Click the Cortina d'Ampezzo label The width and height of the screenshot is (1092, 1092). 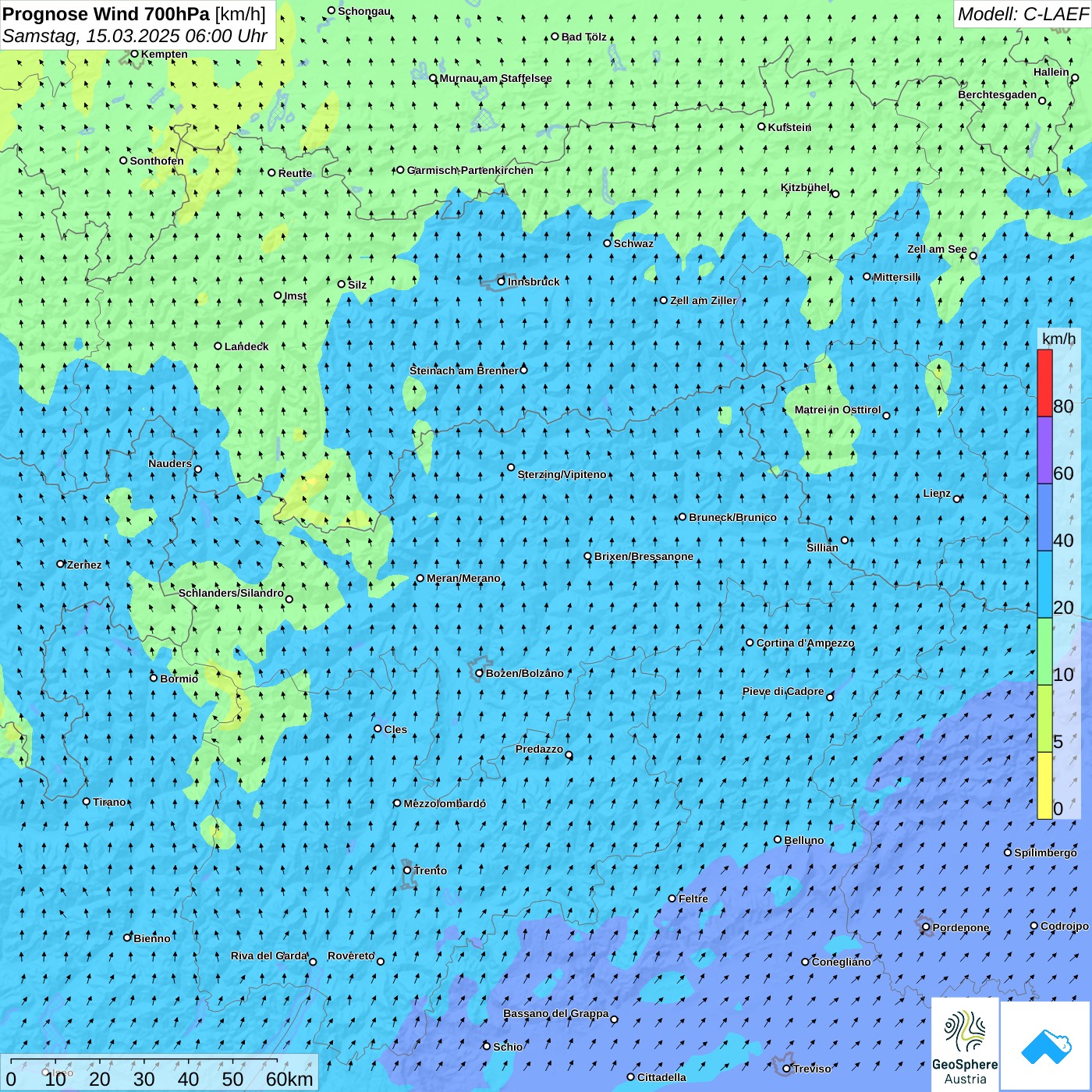[805, 643]
